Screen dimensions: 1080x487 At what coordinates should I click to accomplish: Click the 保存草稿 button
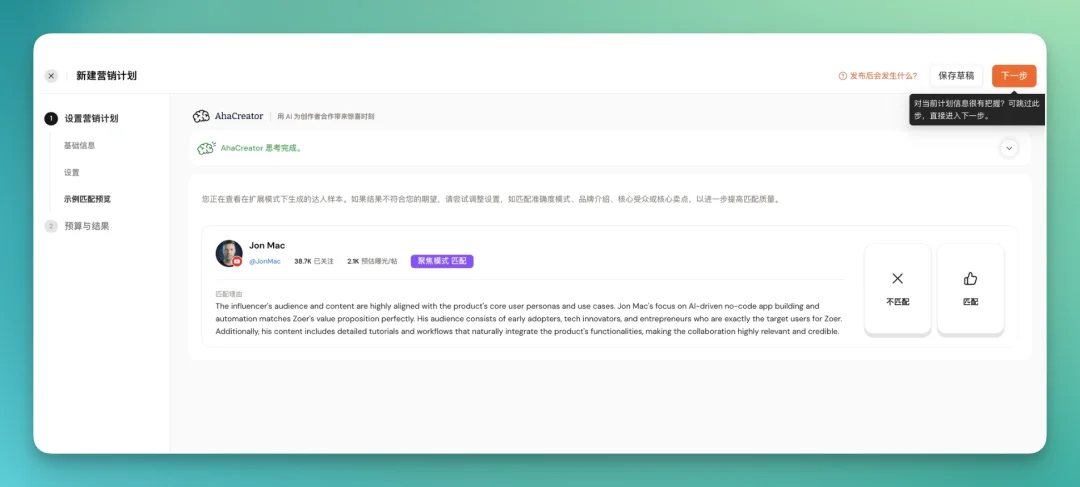pyautogui.click(x=956, y=76)
